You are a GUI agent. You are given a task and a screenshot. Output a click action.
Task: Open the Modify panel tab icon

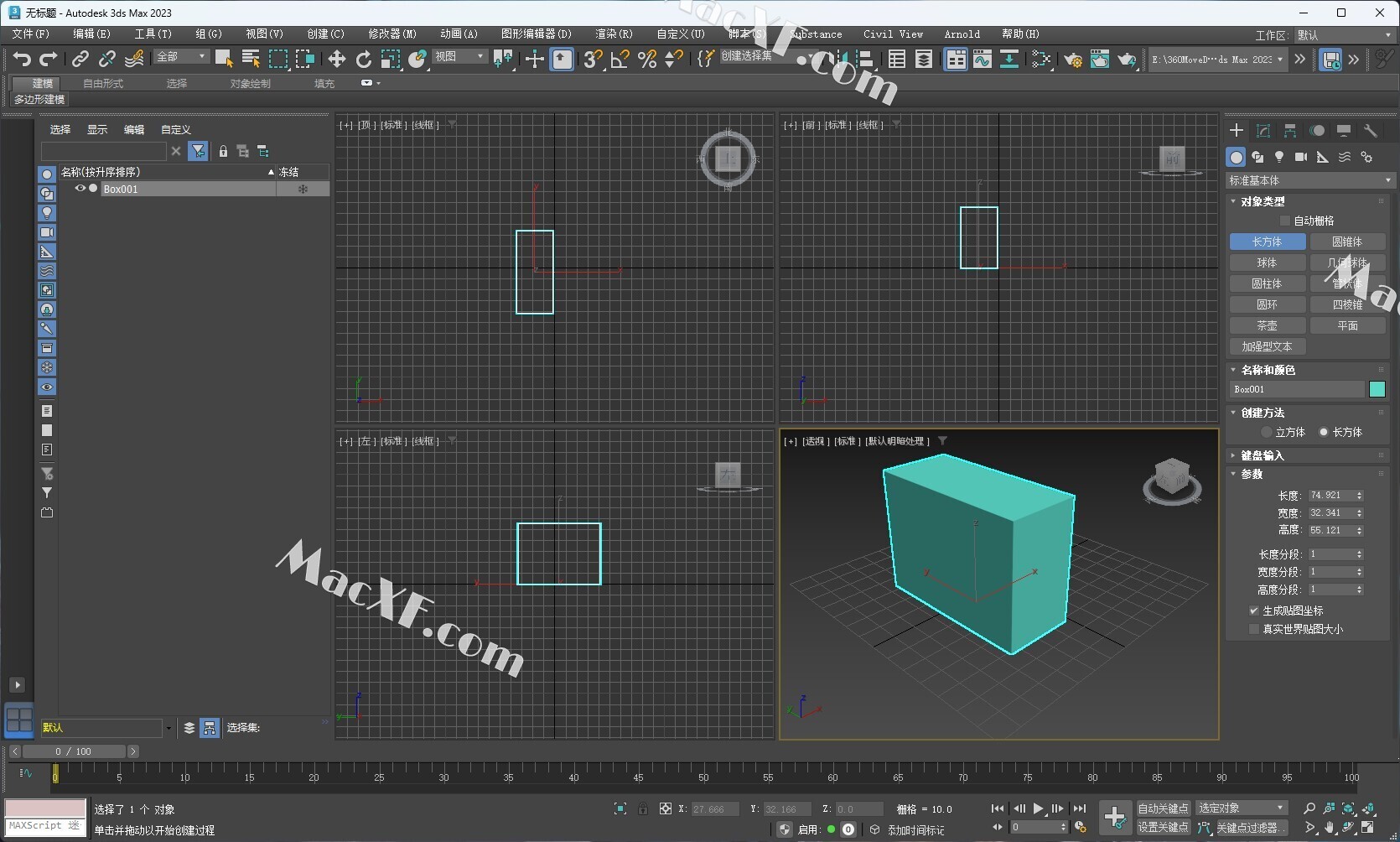pyautogui.click(x=1263, y=130)
